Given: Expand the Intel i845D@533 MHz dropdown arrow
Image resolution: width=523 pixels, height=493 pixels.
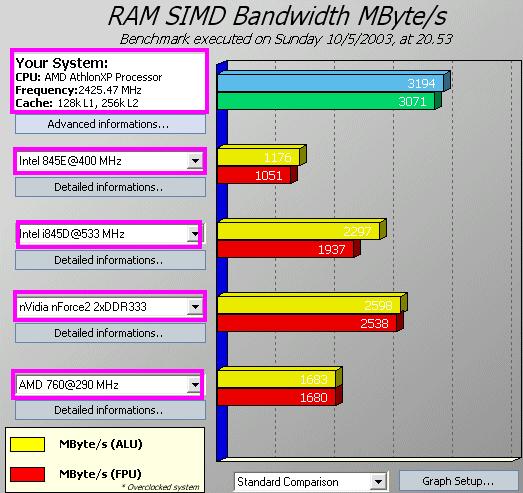Looking at the screenshot, I should click(x=194, y=234).
